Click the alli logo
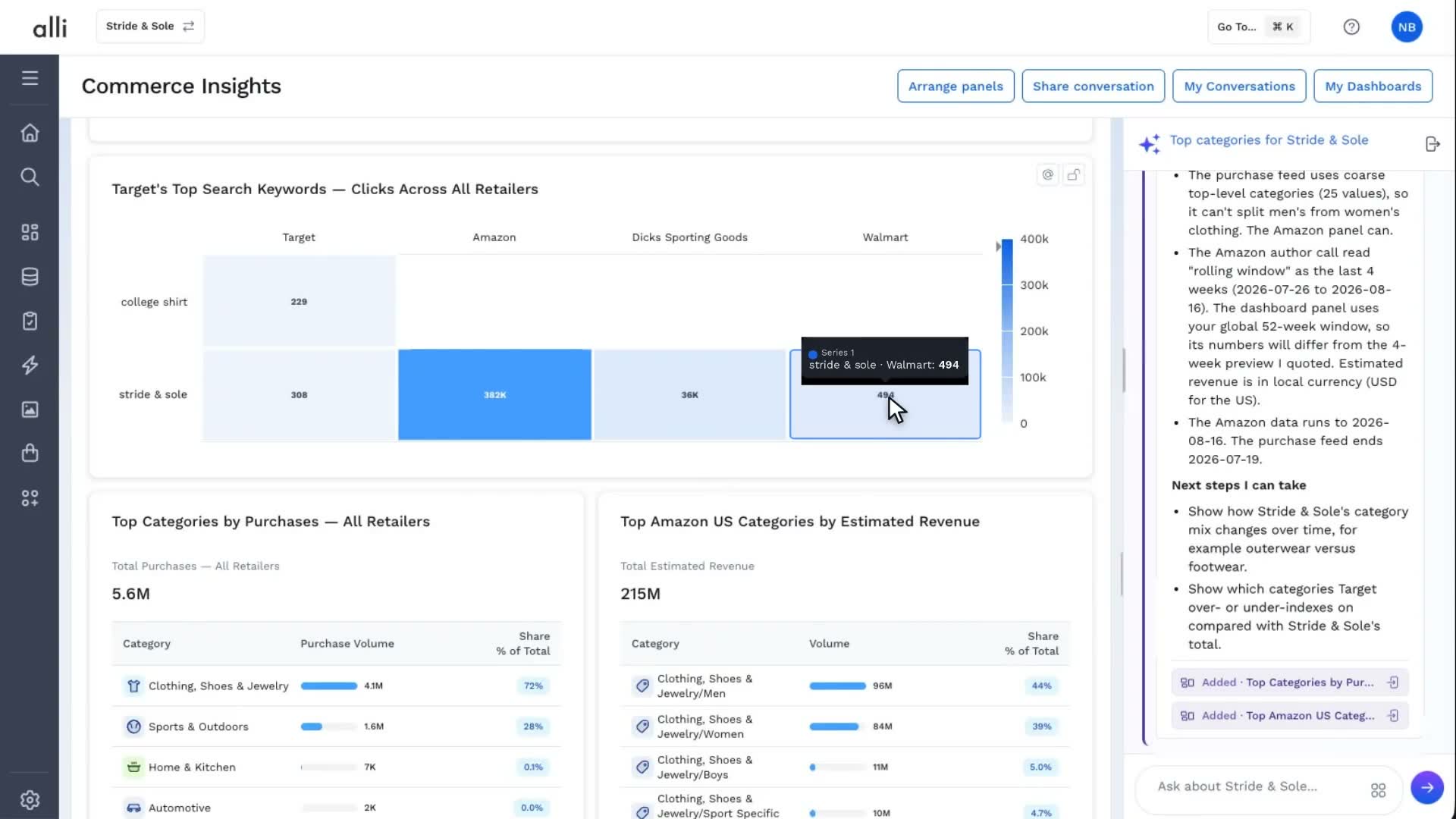 pos(50,27)
